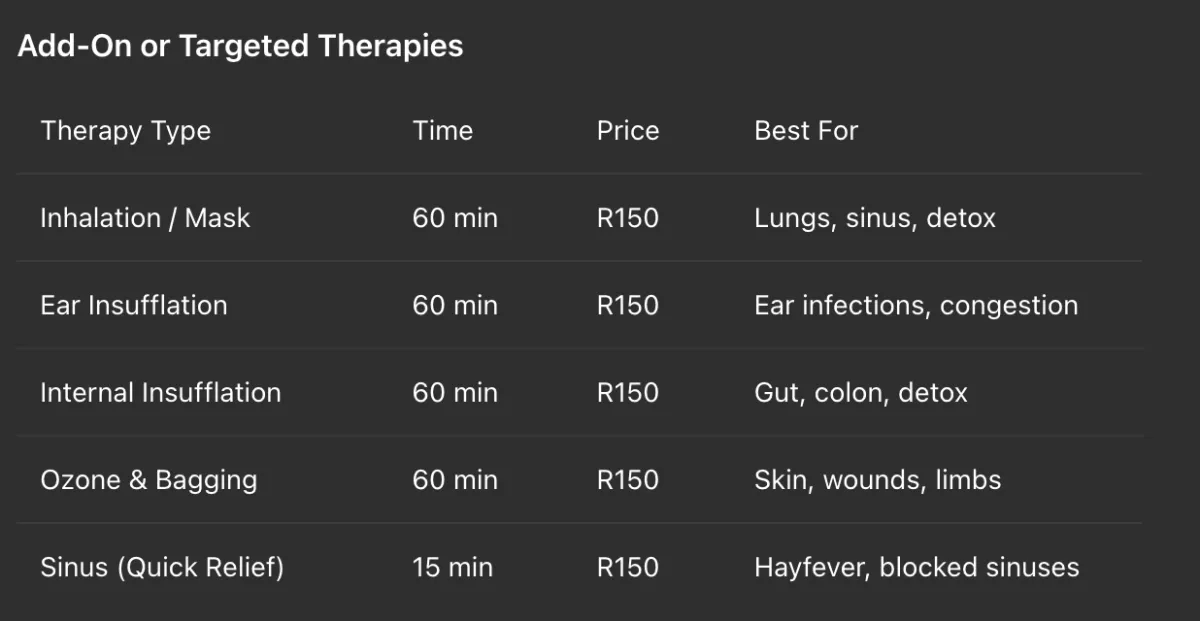
Task: Click the 'Gut, colon, detox' cell
Action: pos(861,393)
